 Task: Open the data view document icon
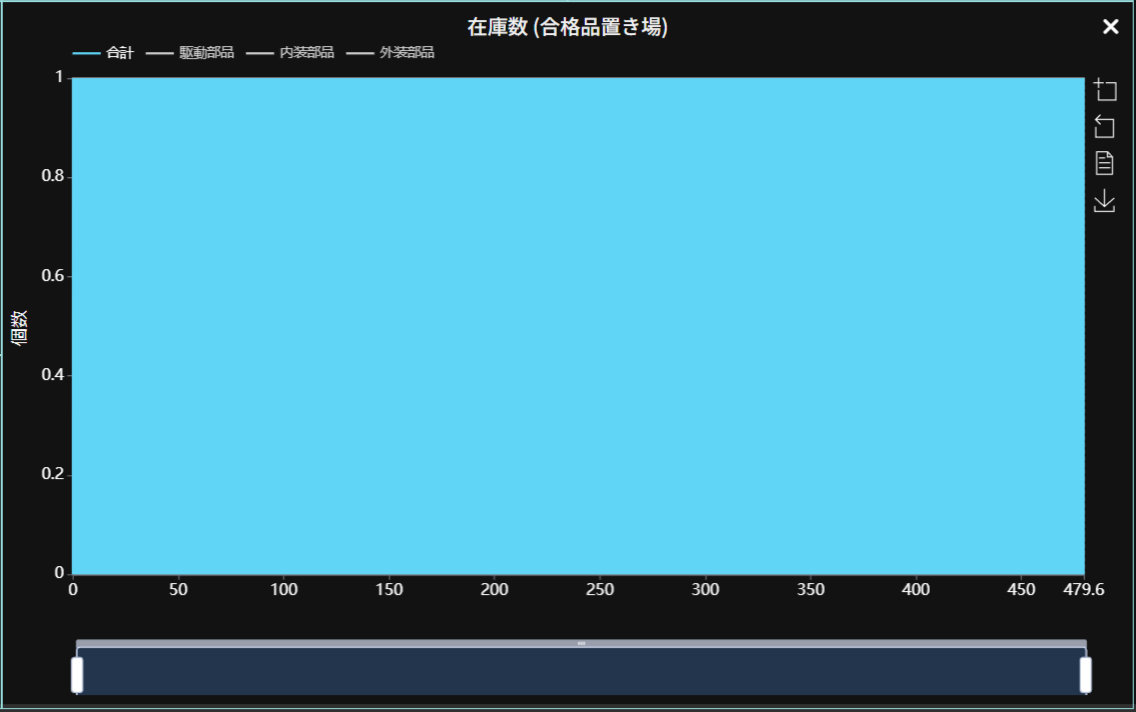coord(1104,163)
